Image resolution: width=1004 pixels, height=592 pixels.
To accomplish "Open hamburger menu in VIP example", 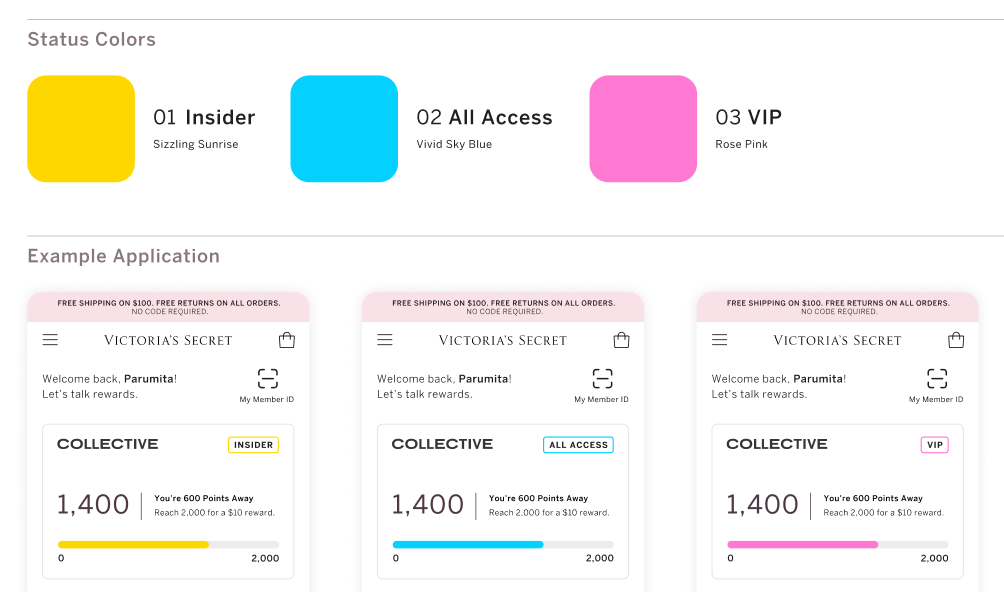I will click(x=719, y=340).
